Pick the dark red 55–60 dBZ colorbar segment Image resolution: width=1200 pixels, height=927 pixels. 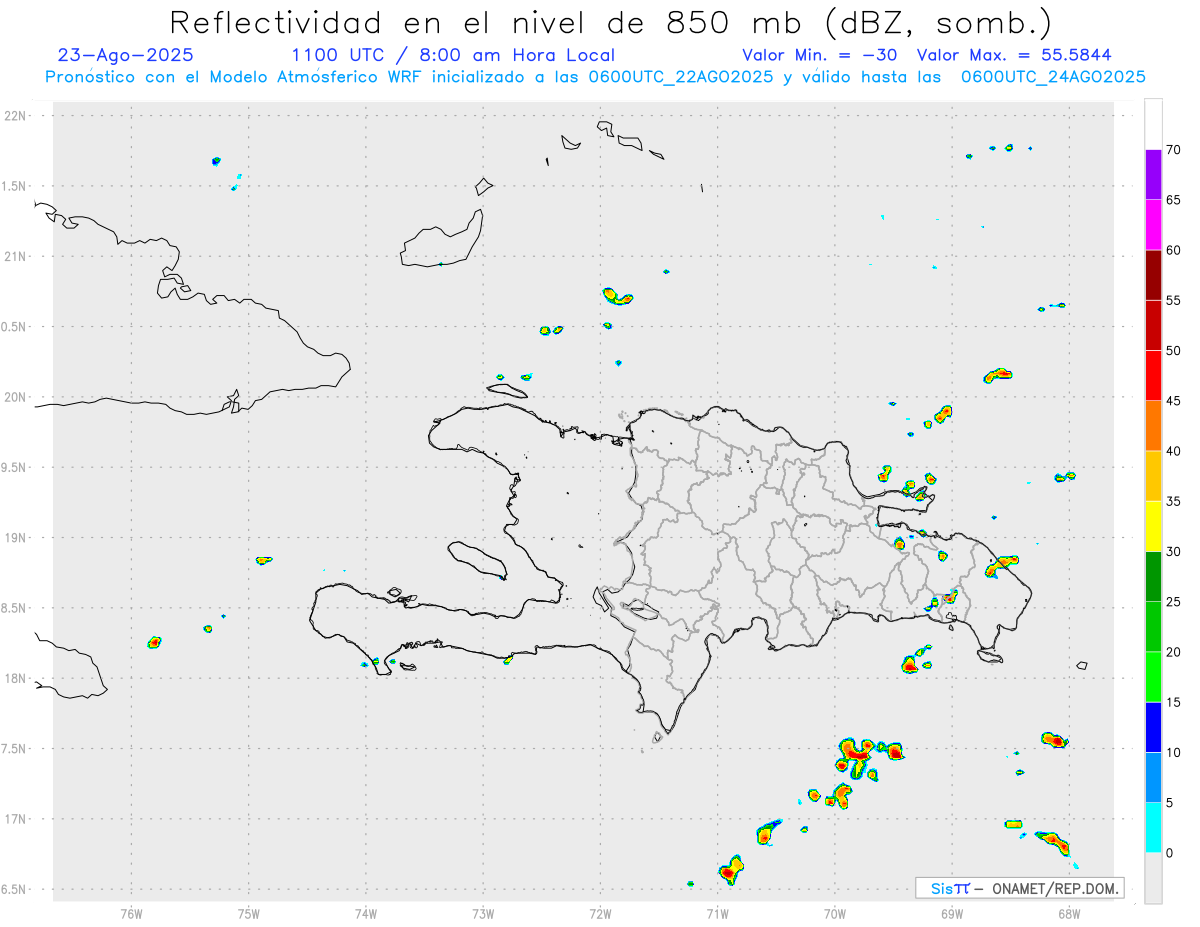point(1153,275)
